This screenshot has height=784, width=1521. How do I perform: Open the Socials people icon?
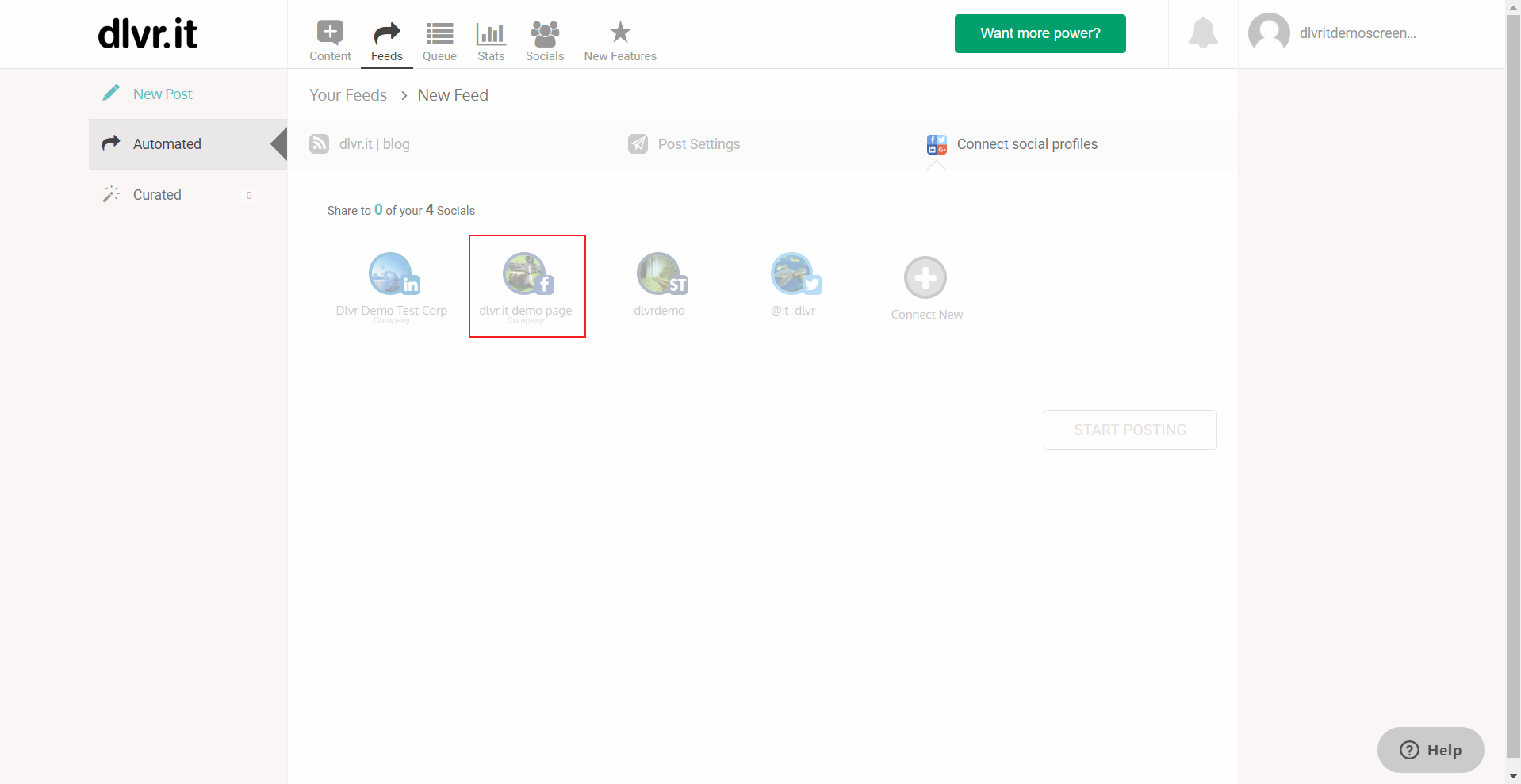tap(545, 33)
